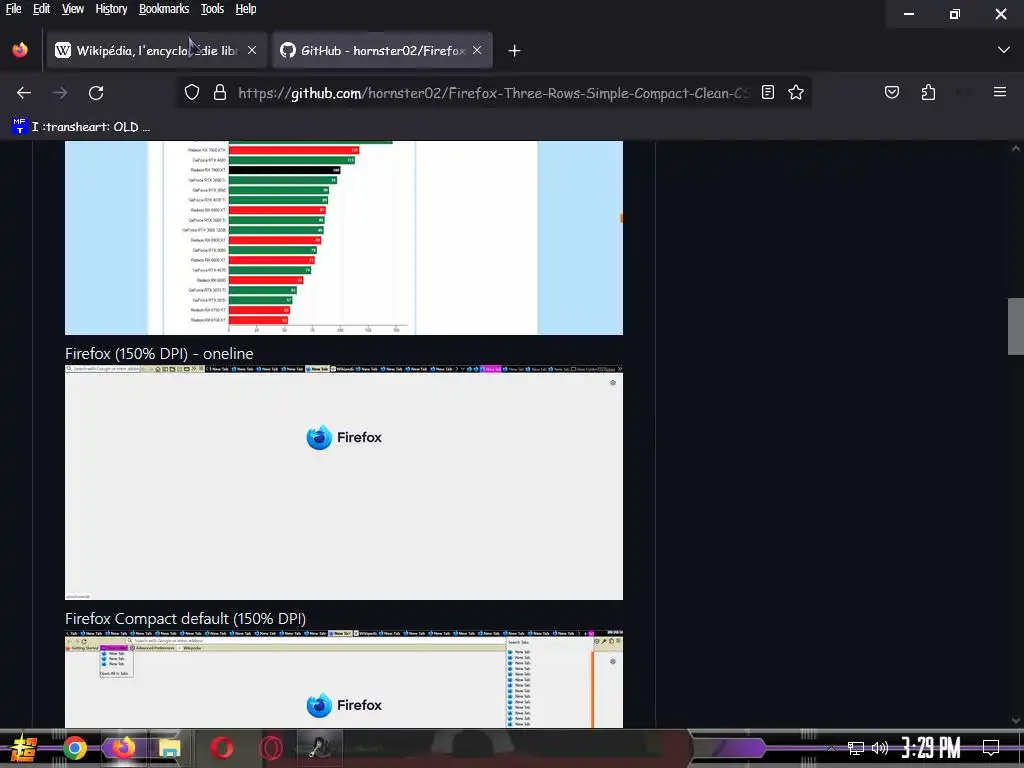
Task: Go forward to the next page
Action: (60, 93)
